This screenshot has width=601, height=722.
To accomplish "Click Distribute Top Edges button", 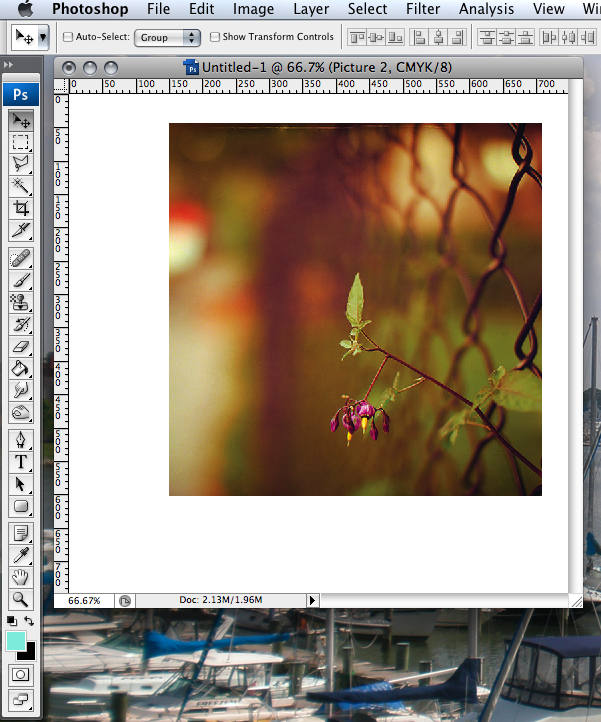I will [x=487, y=37].
